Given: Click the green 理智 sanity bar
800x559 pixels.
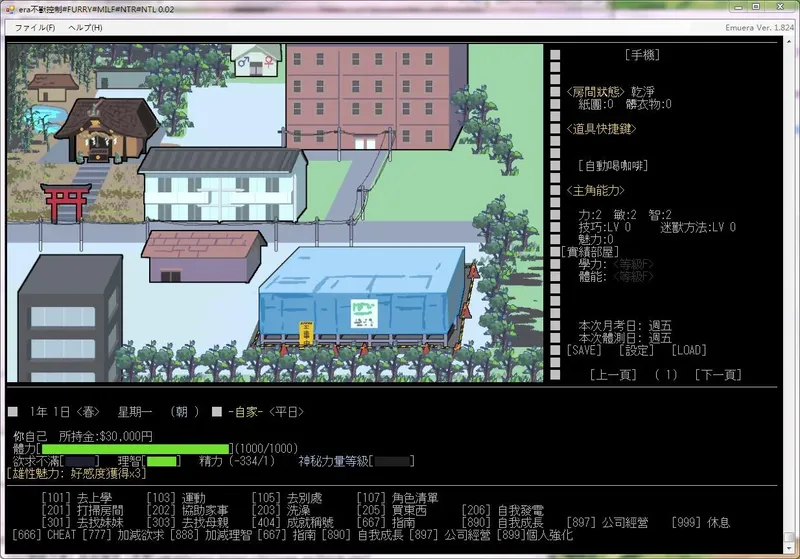Looking at the screenshot, I should coord(162,462).
